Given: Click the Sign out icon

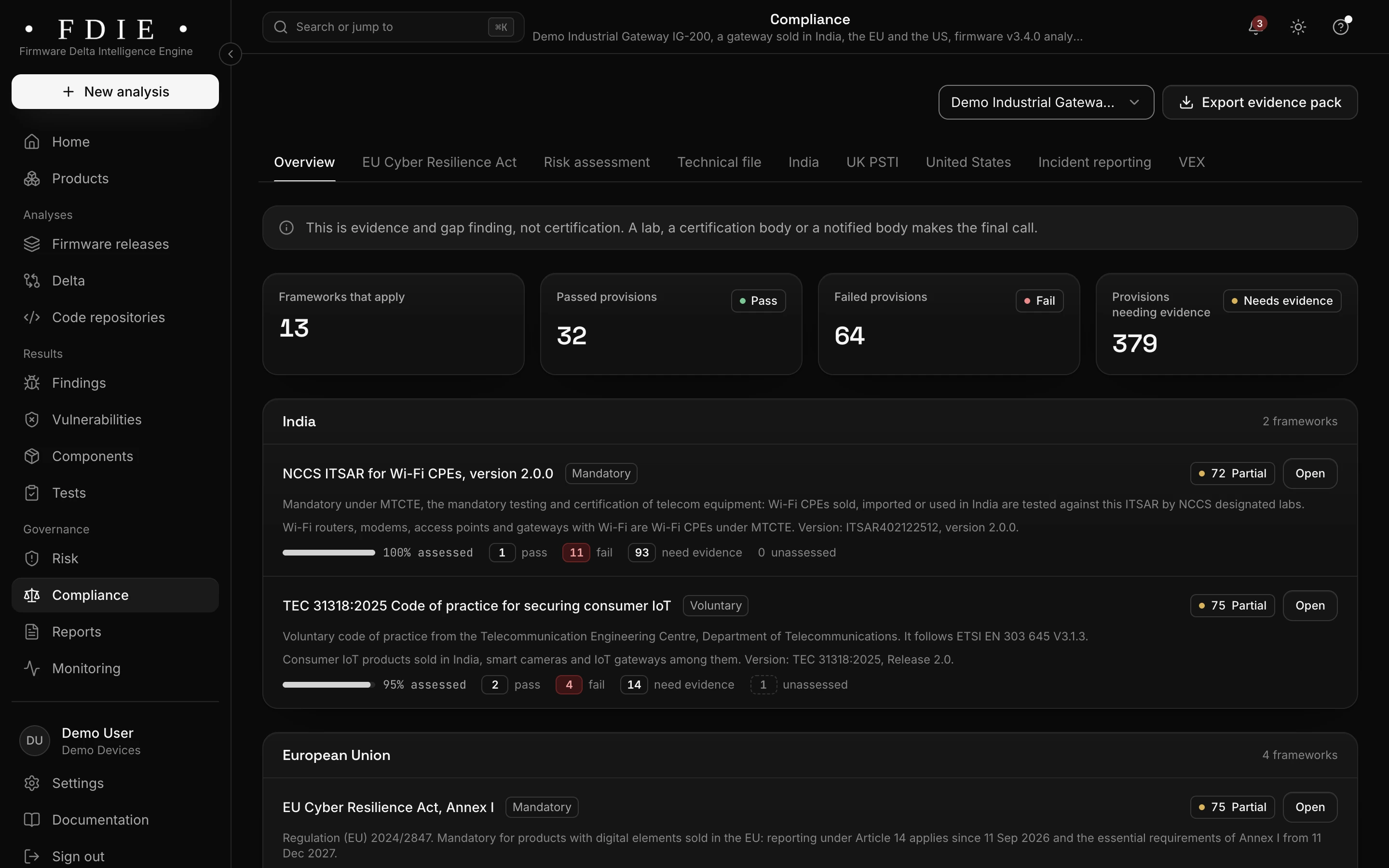Looking at the screenshot, I should [x=31, y=856].
